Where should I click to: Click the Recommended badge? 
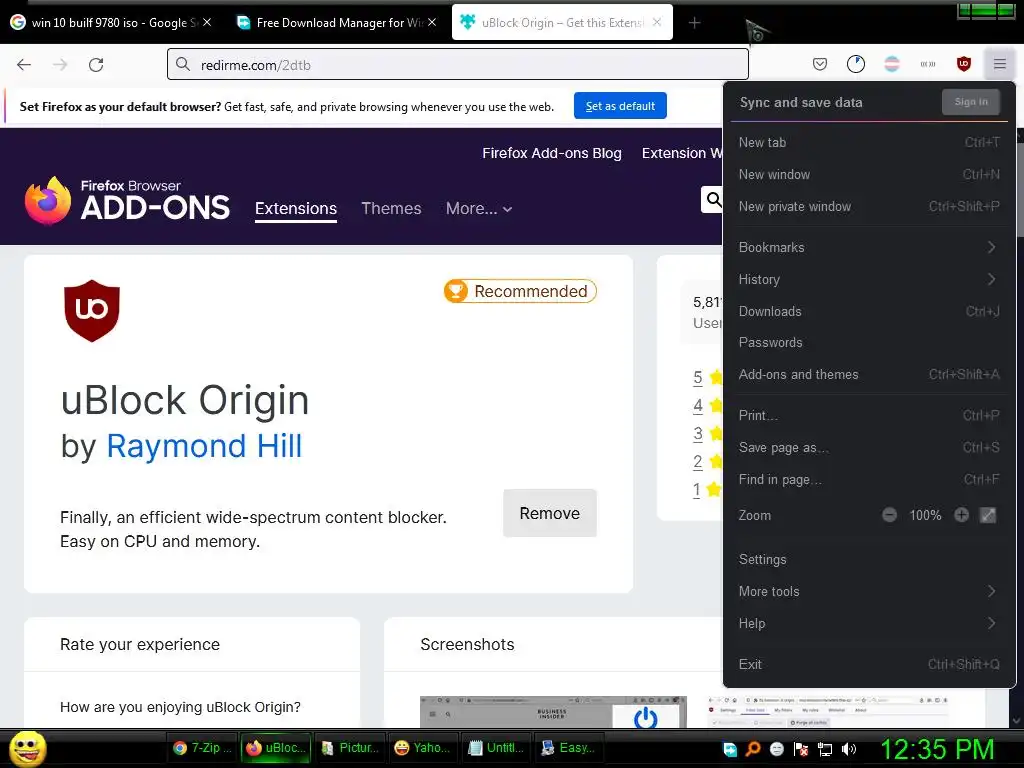click(x=520, y=291)
